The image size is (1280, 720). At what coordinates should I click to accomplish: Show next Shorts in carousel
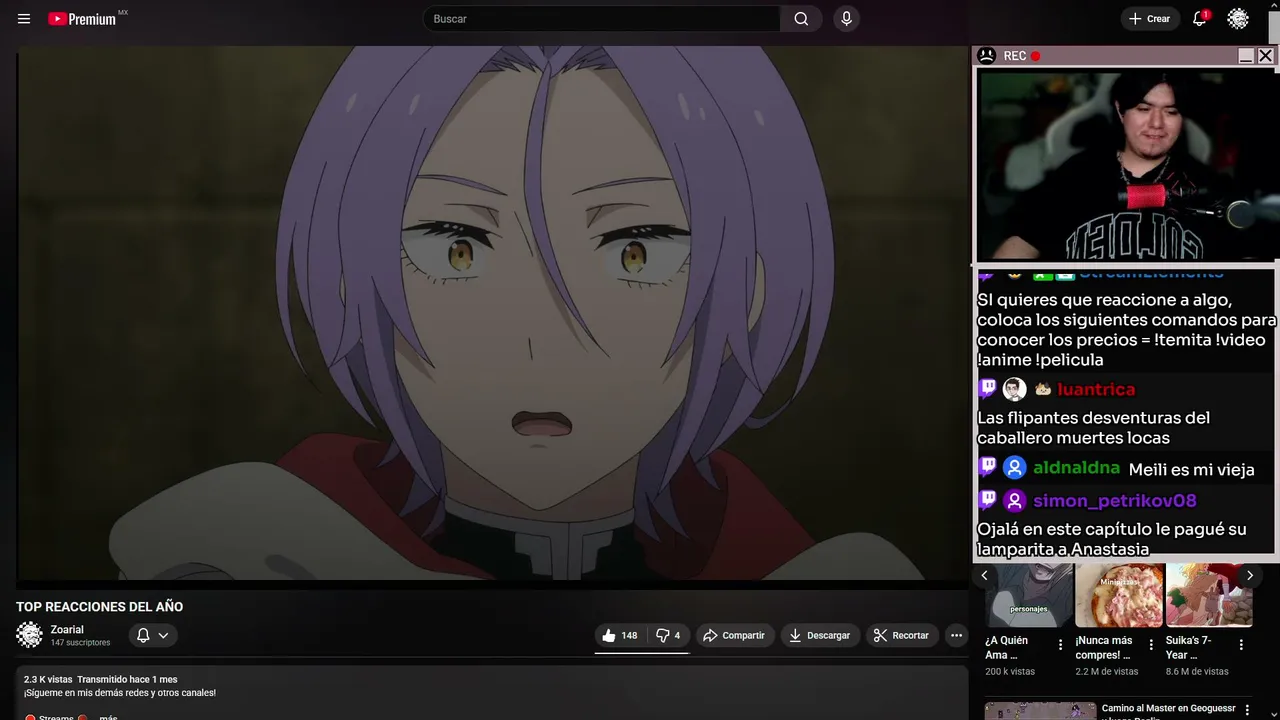(1249, 575)
